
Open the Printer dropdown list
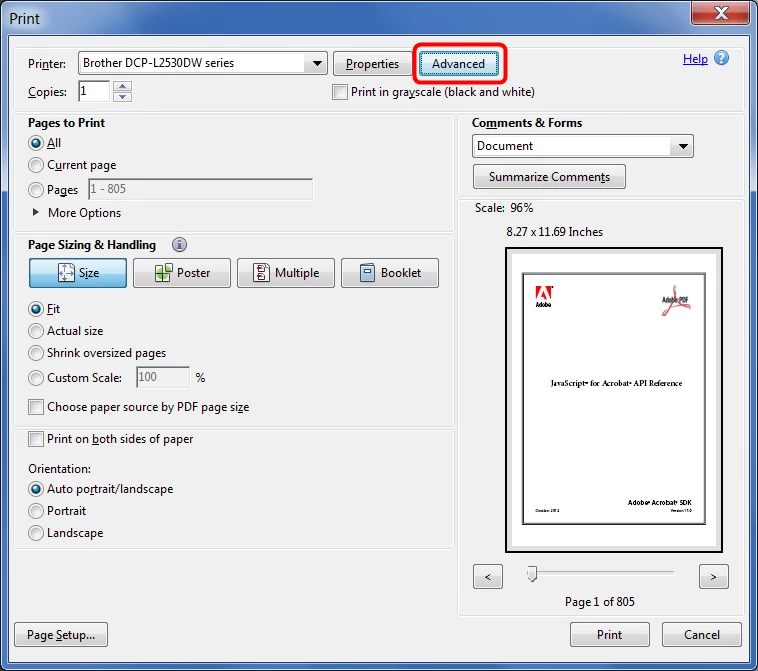point(317,63)
